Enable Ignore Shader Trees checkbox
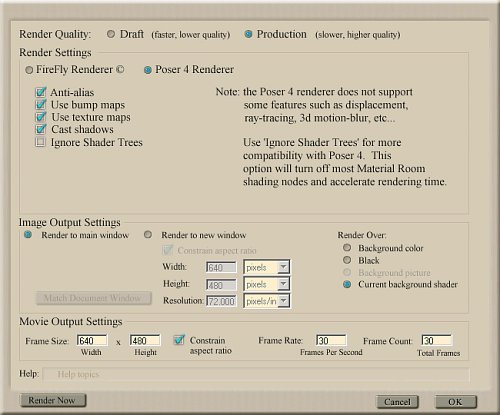500x415 pixels. pyautogui.click(x=40, y=142)
